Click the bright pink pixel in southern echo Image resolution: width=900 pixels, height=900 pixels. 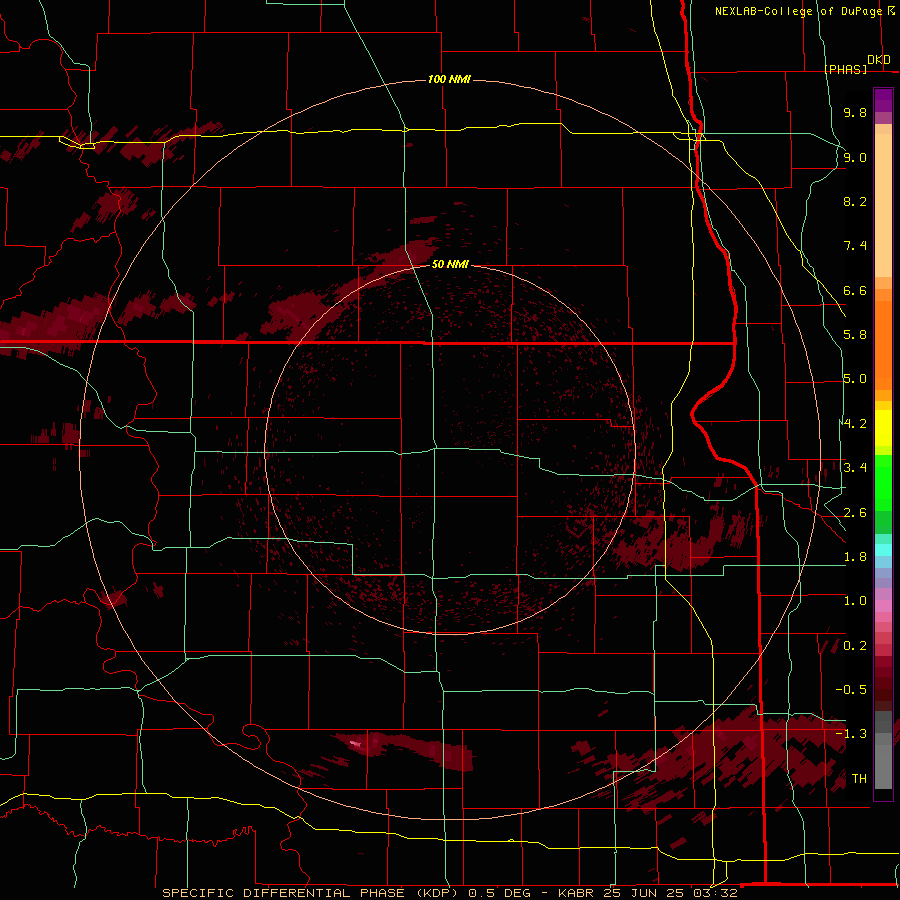(355, 744)
